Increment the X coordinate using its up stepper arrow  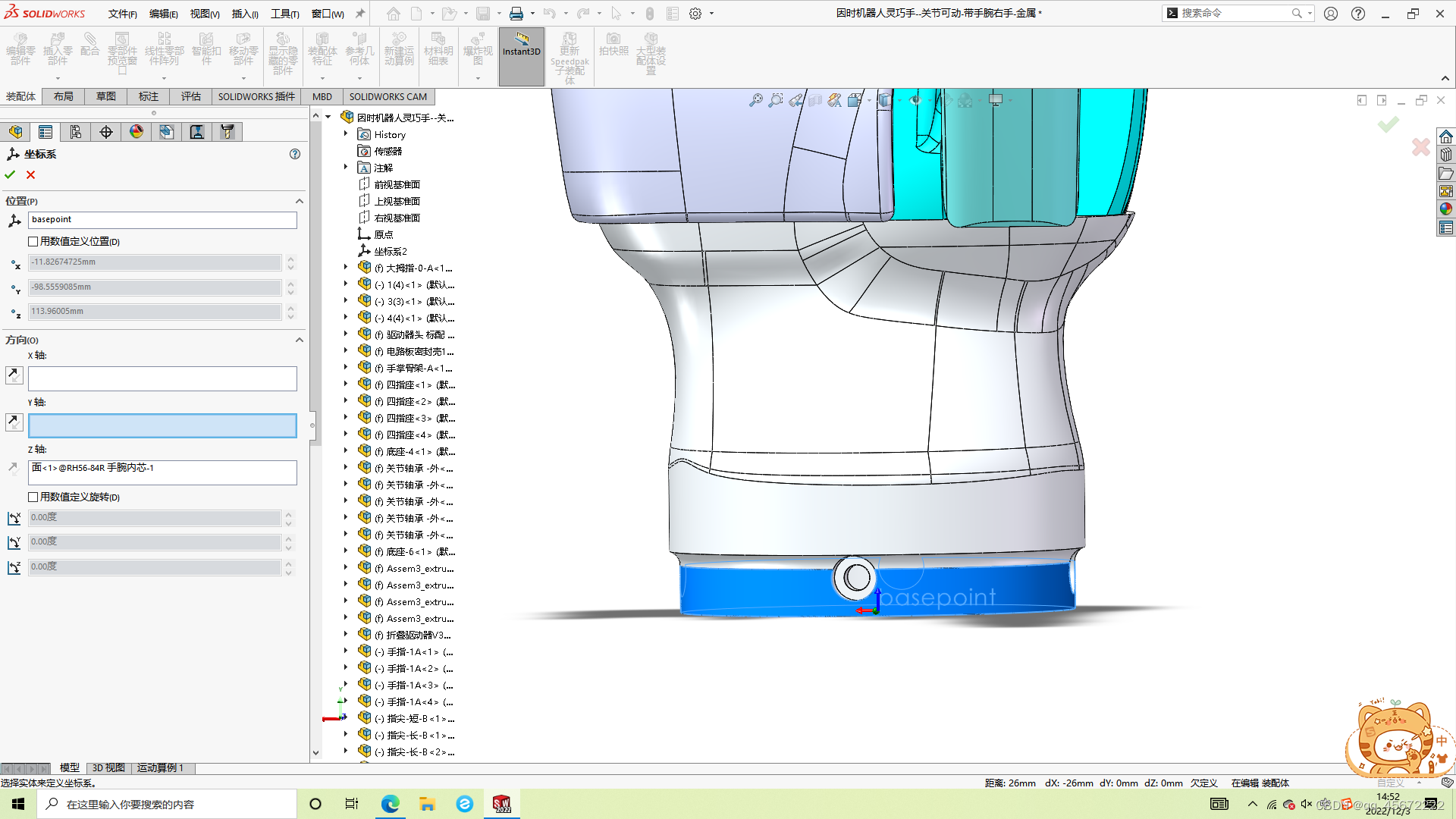(290, 259)
